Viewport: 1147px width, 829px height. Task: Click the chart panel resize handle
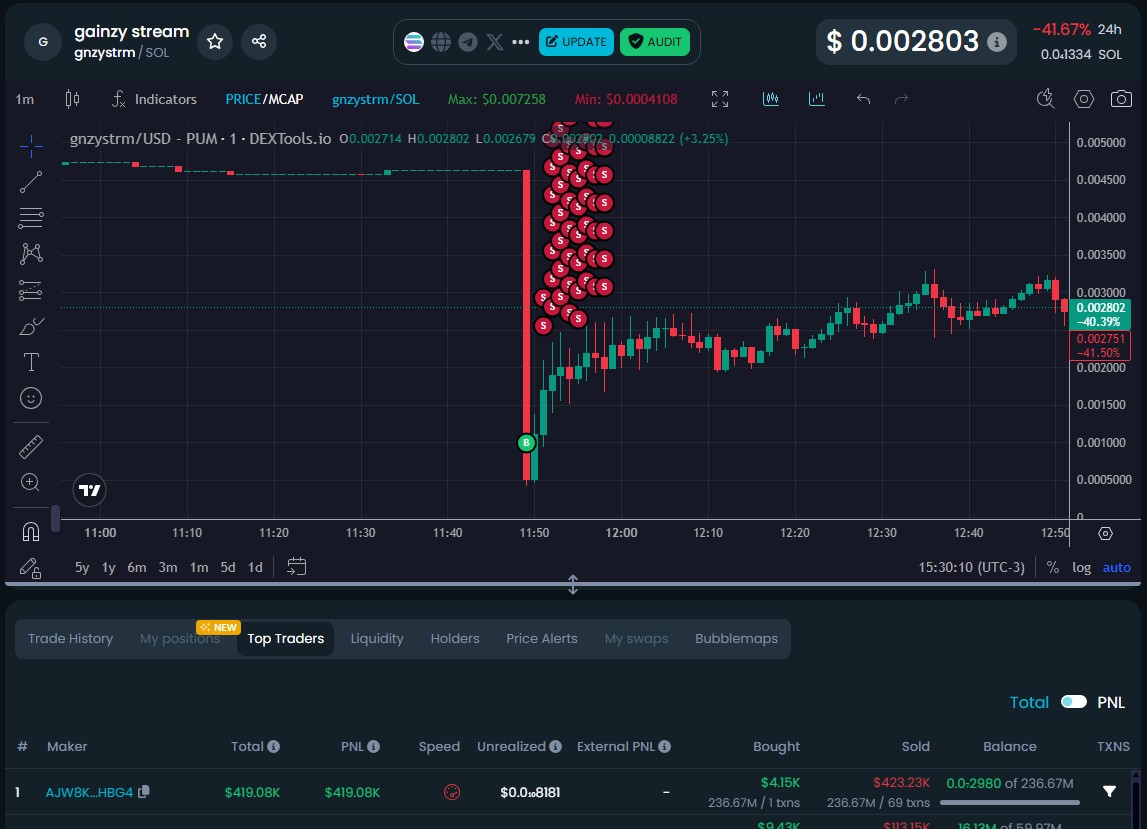pyautogui.click(x=573, y=585)
